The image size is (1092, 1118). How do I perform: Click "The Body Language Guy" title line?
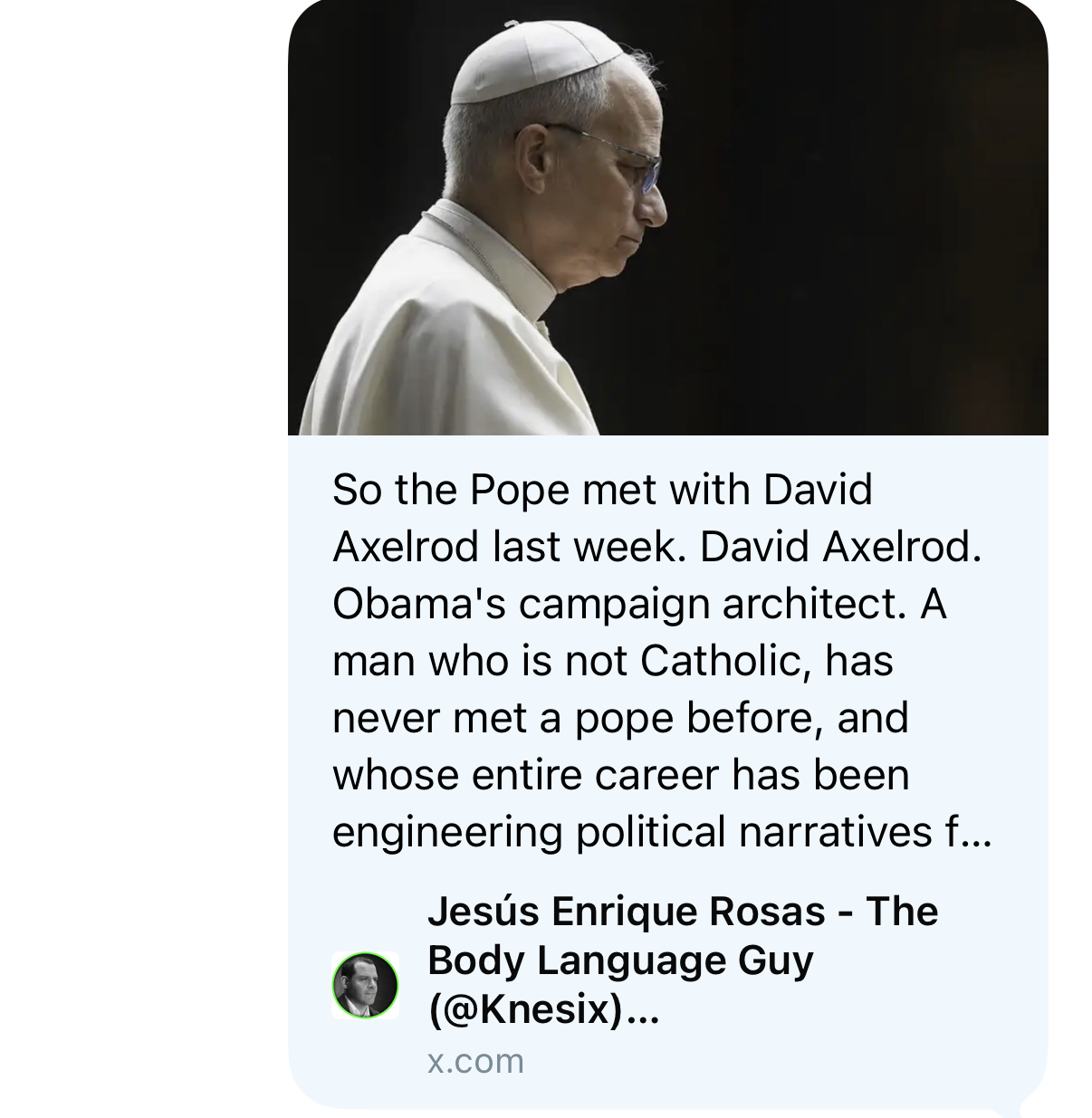point(620,960)
